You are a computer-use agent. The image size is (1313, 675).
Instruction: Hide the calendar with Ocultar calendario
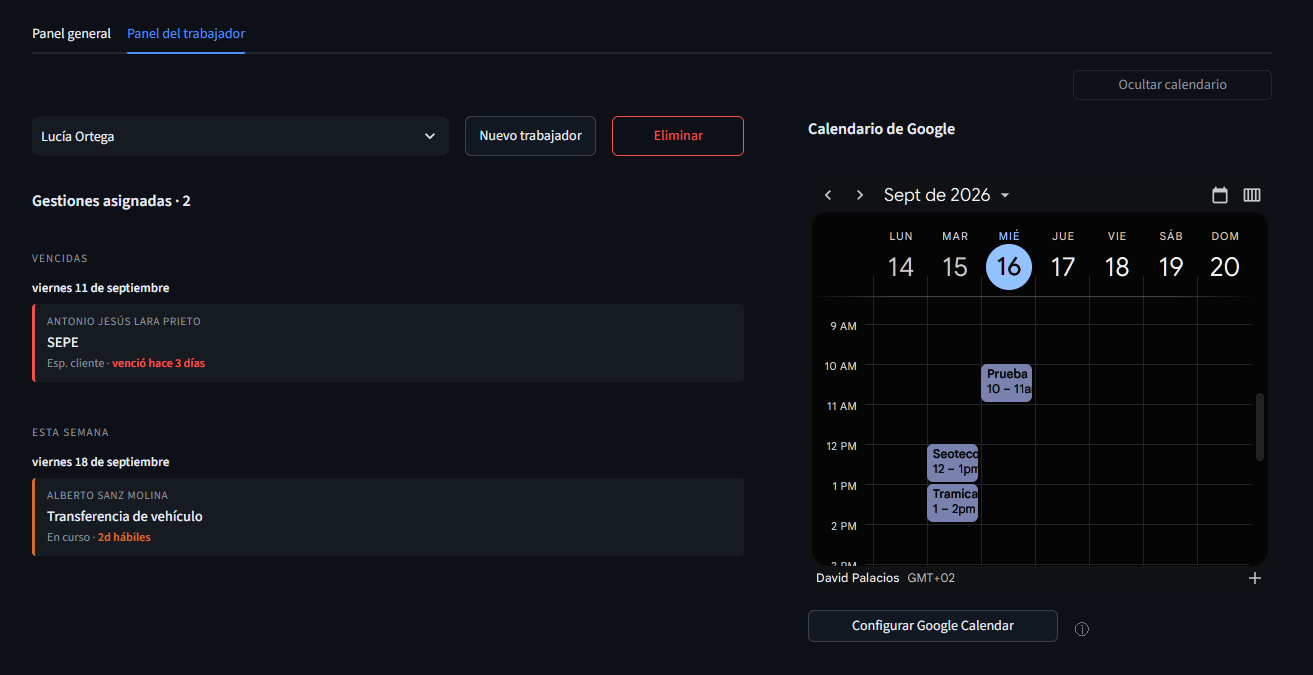tap(1172, 85)
